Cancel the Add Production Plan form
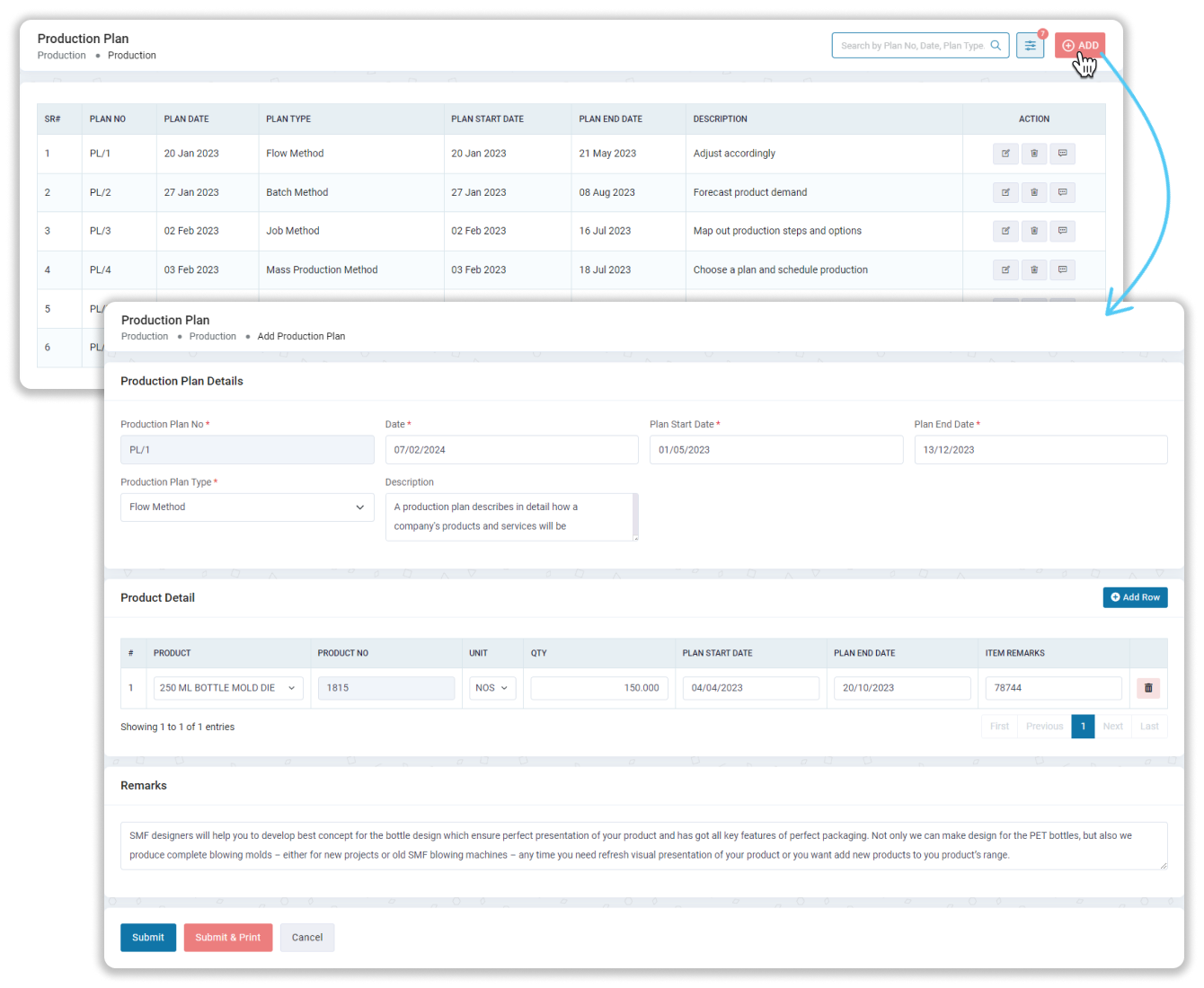 point(307,938)
